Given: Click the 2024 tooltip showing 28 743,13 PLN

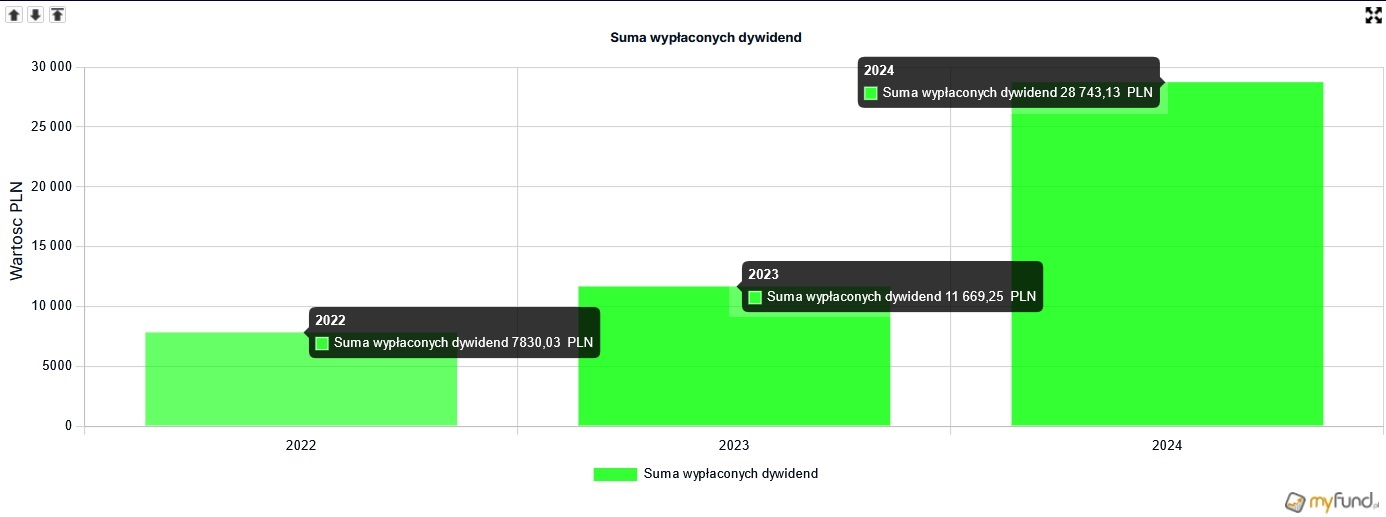Looking at the screenshot, I should (1010, 82).
